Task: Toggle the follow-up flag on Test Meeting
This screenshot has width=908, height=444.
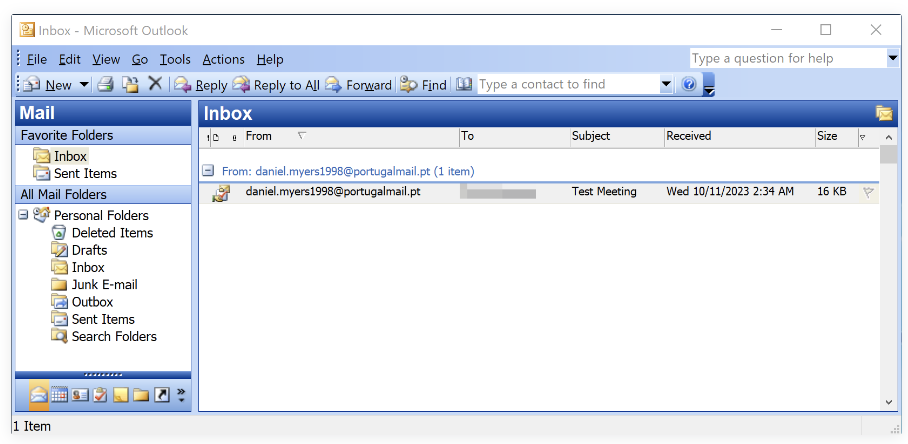Action: [x=868, y=192]
